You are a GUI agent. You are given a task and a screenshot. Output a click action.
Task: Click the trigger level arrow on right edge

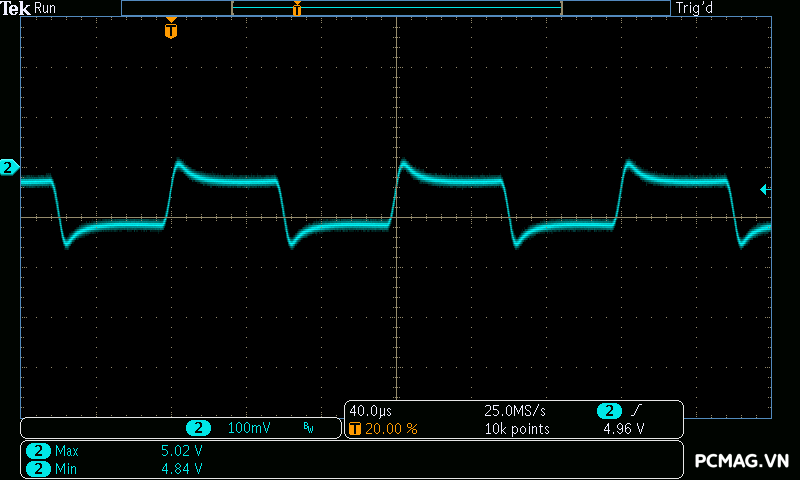coord(764,189)
